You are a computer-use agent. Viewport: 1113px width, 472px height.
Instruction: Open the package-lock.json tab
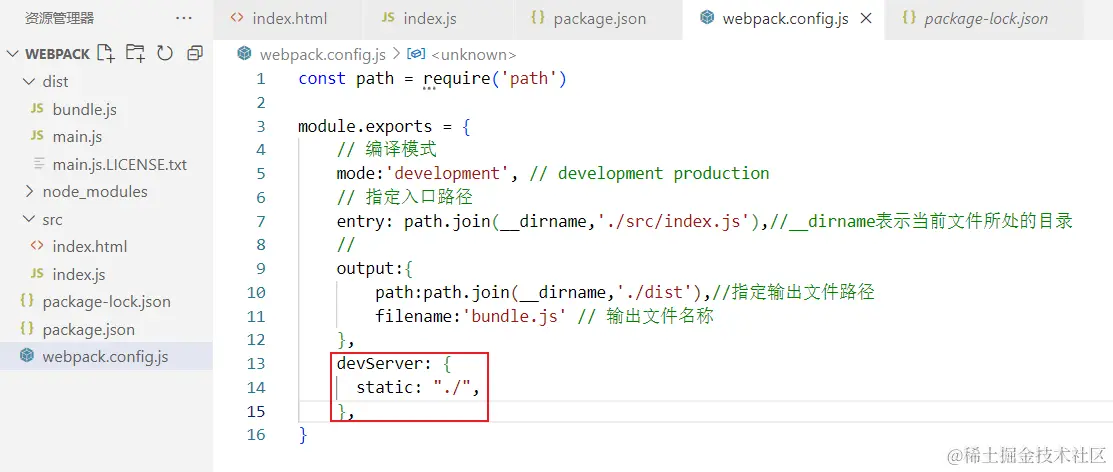985,19
